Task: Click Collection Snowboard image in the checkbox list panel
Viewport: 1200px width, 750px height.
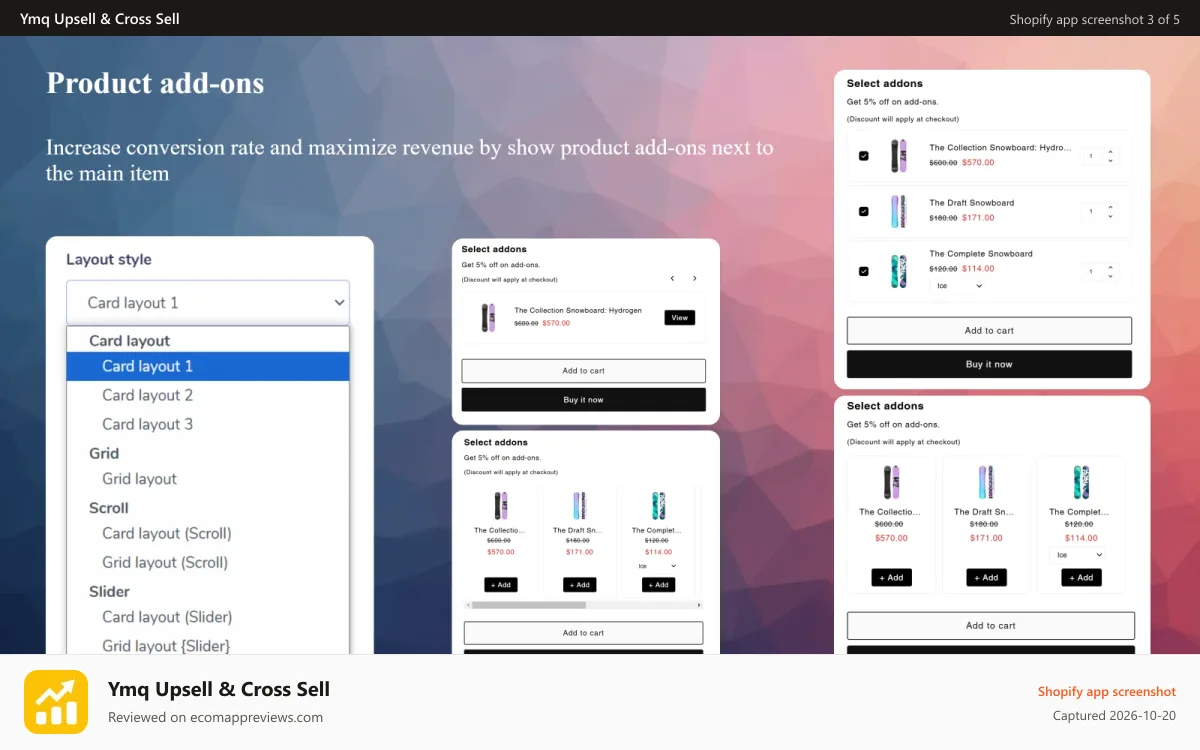Action: (x=898, y=156)
